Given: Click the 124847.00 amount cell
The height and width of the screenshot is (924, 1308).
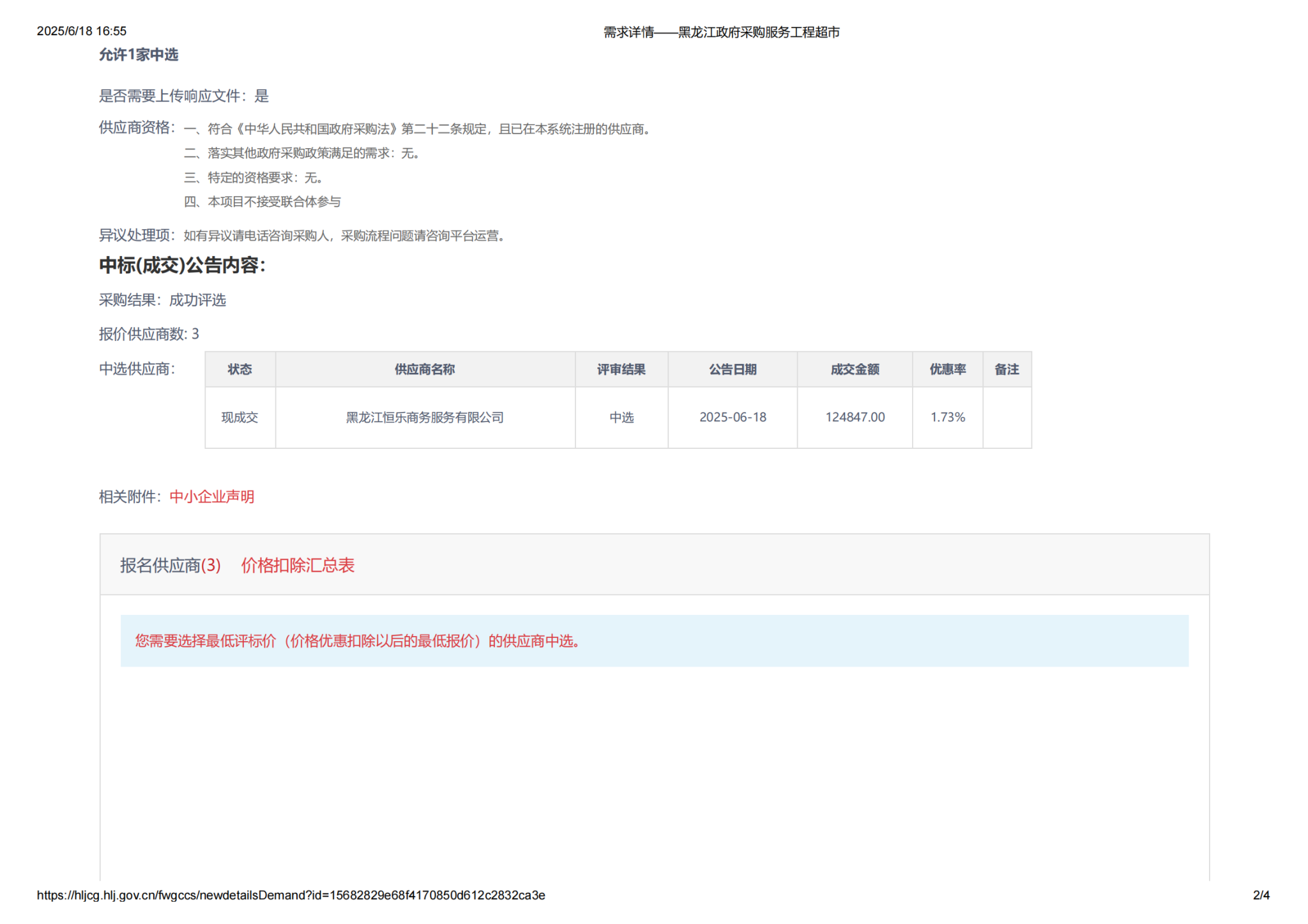Looking at the screenshot, I should point(855,417).
